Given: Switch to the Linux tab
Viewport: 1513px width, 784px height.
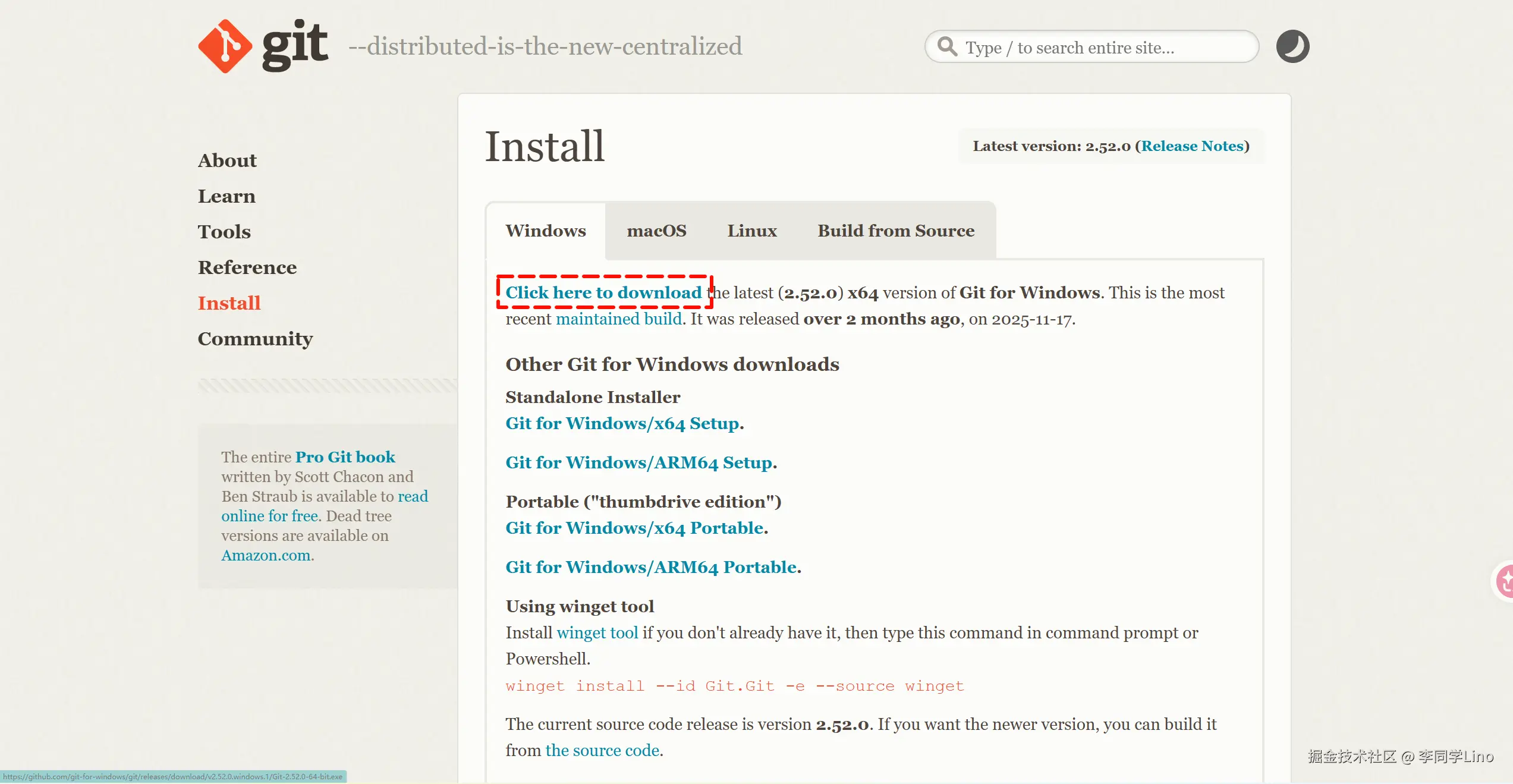Looking at the screenshot, I should click(x=752, y=231).
